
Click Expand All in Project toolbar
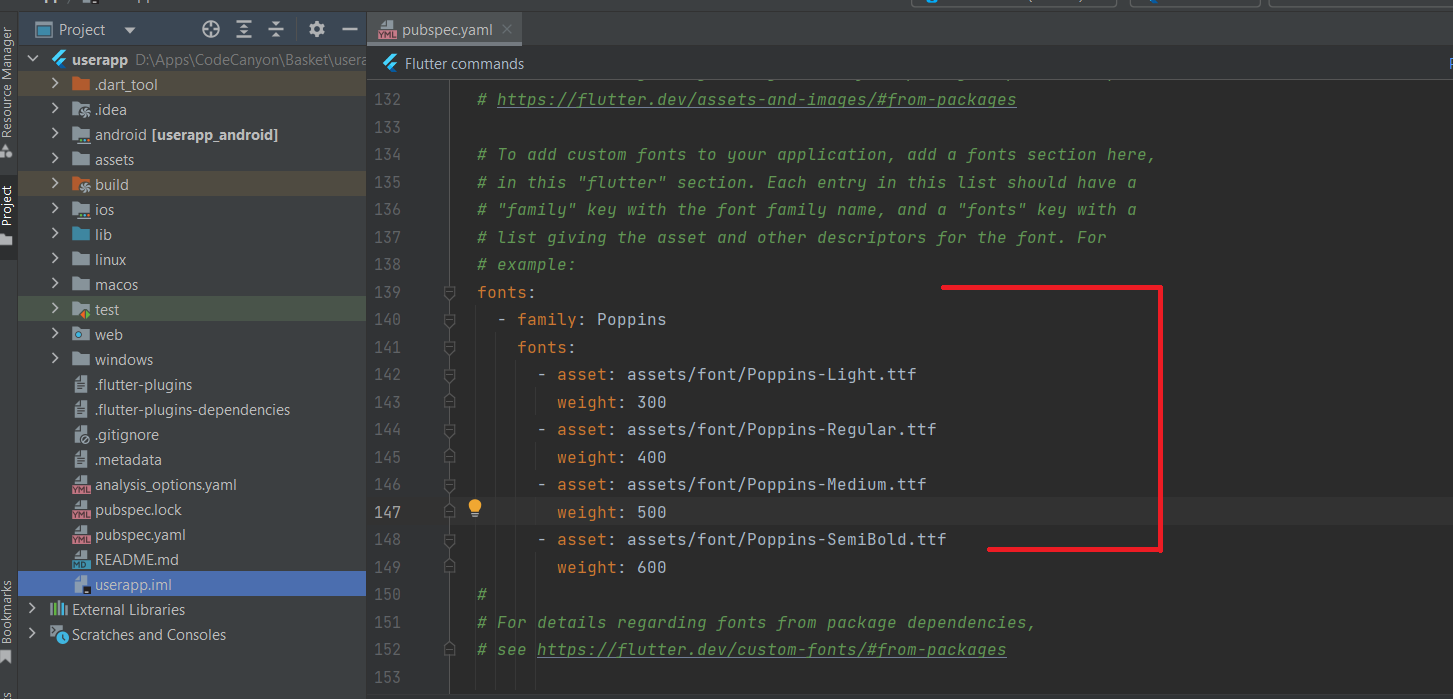[x=244, y=29]
